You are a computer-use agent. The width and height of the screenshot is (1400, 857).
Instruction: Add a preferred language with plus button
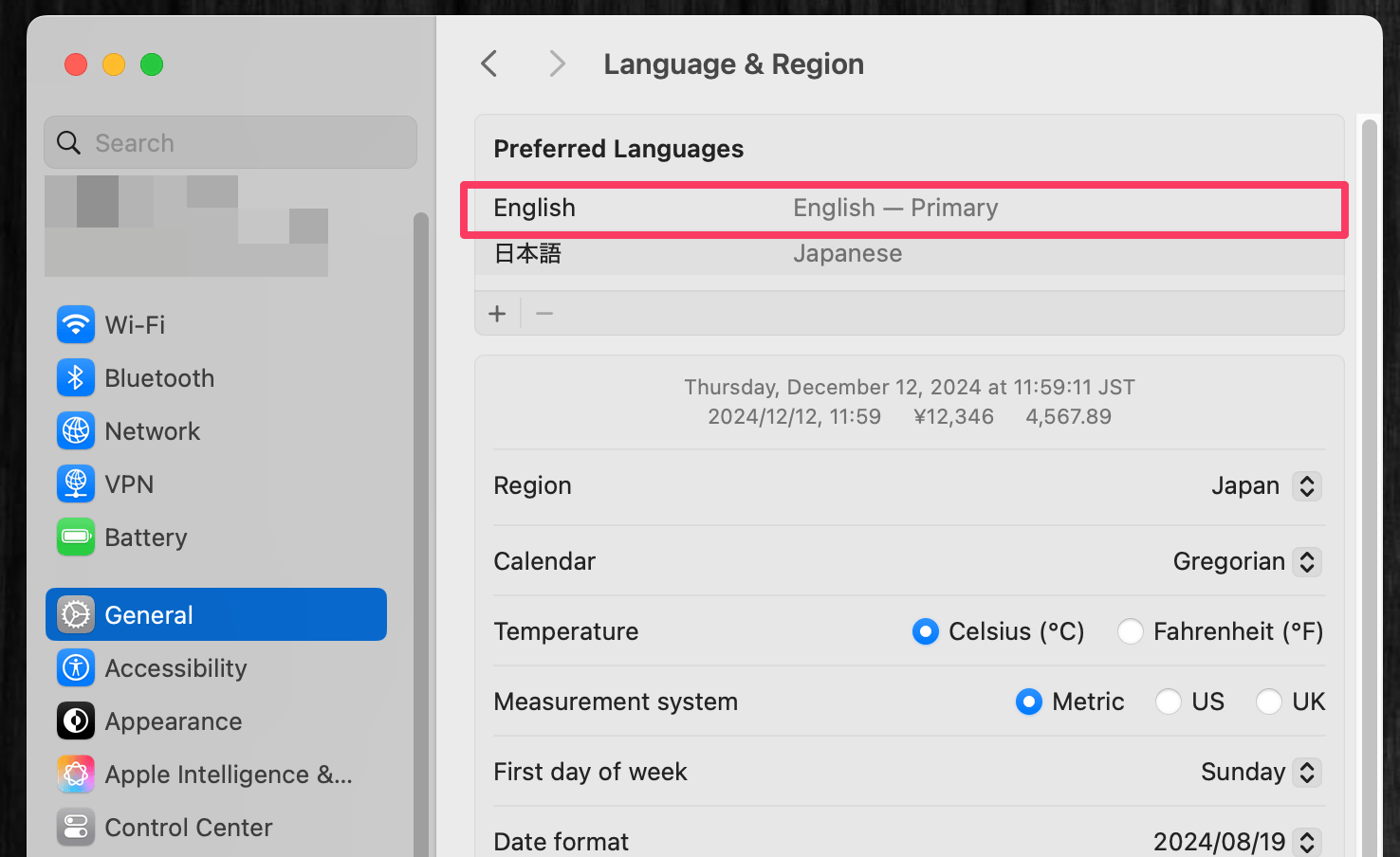click(497, 314)
